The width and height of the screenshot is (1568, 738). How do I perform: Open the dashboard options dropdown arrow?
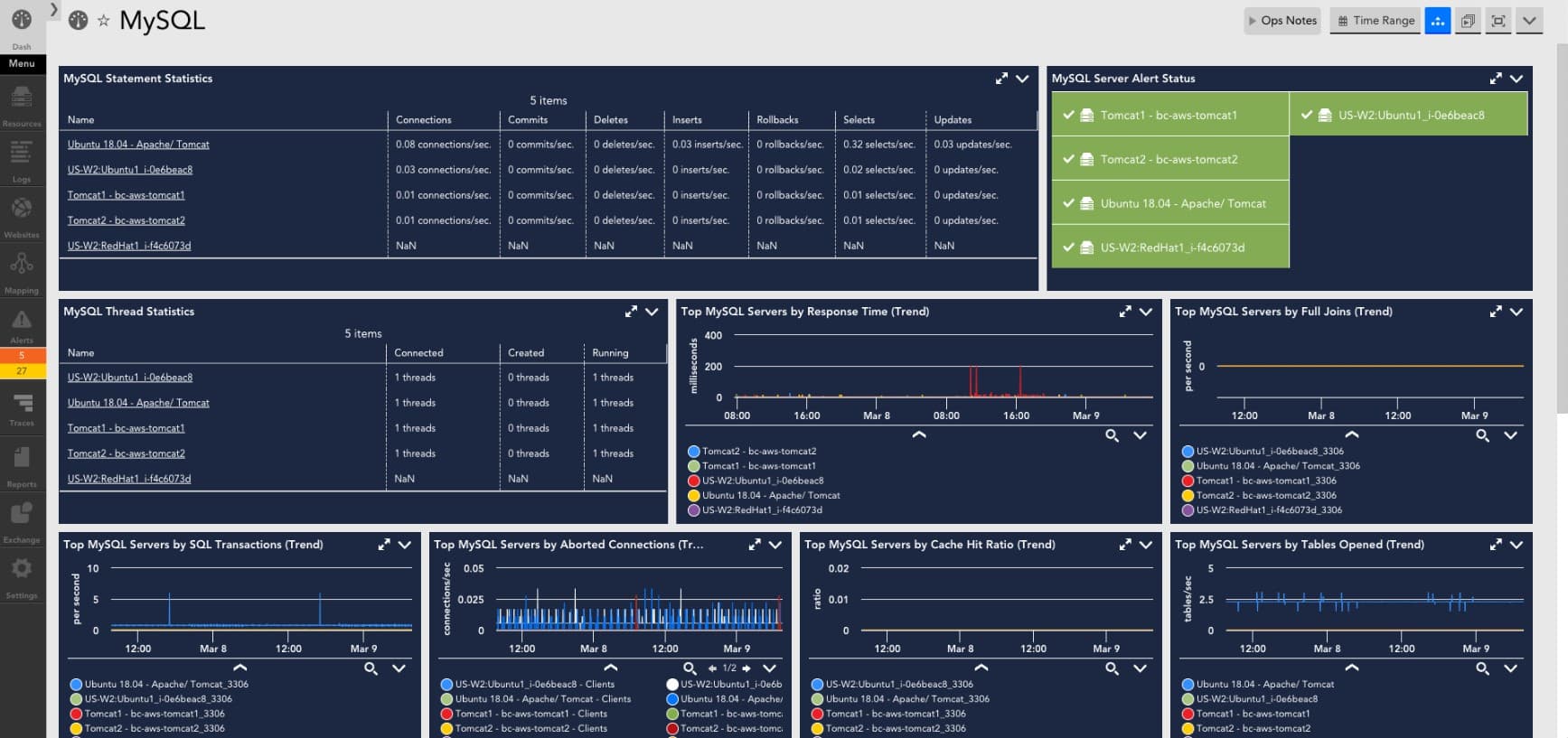[x=1529, y=21]
